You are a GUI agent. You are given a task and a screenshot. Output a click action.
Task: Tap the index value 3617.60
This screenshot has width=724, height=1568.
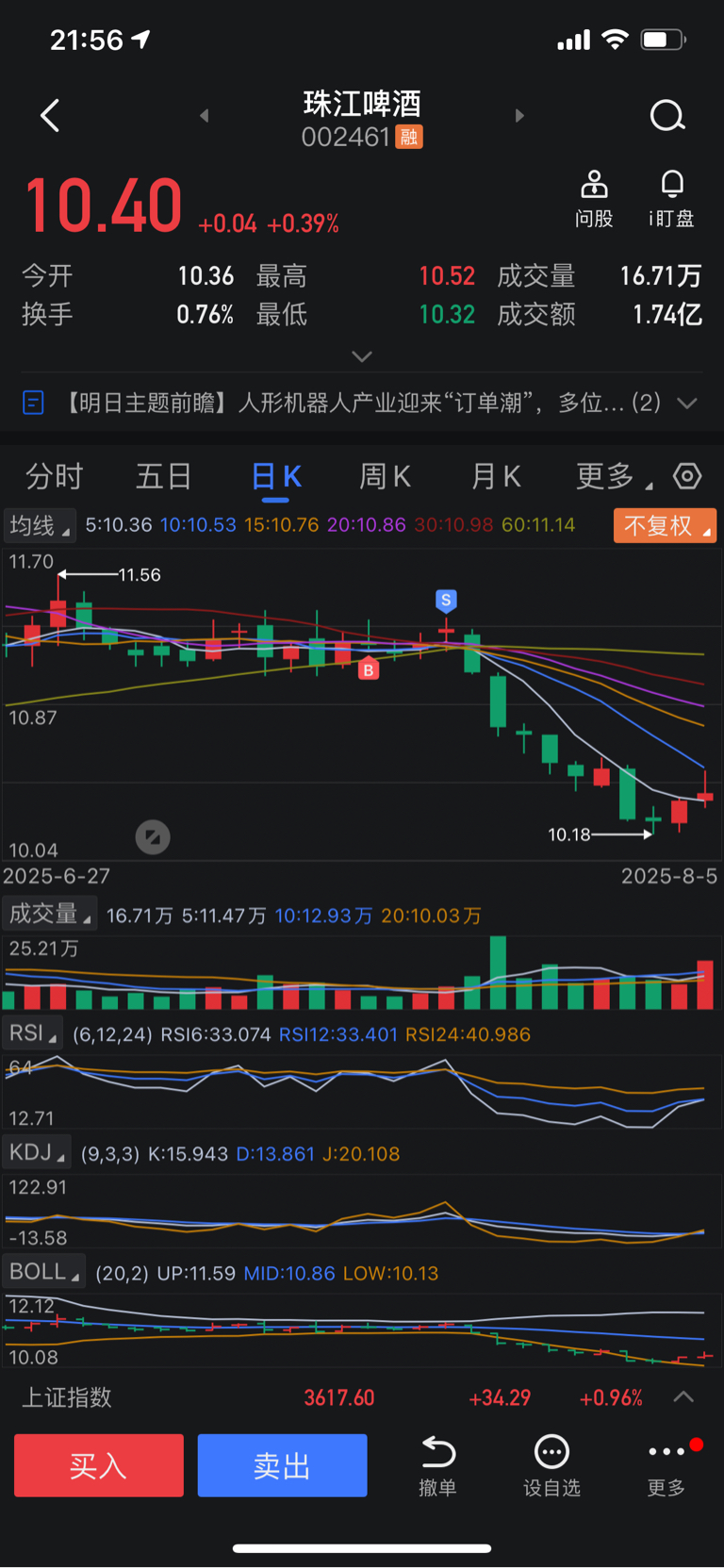[x=339, y=1397]
